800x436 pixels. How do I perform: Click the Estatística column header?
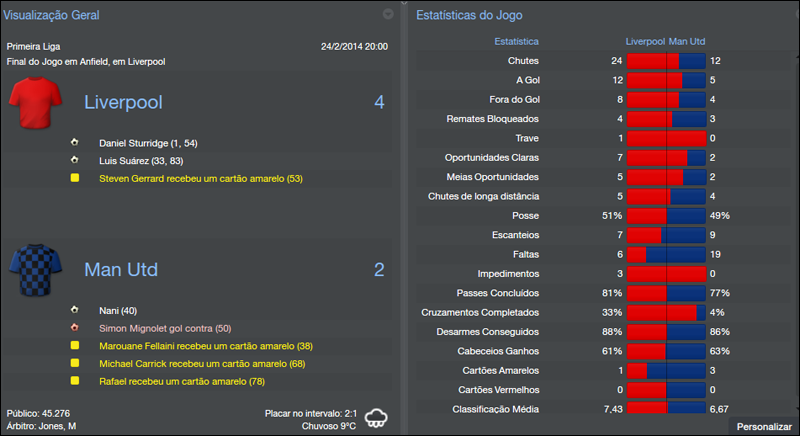click(x=516, y=42)
